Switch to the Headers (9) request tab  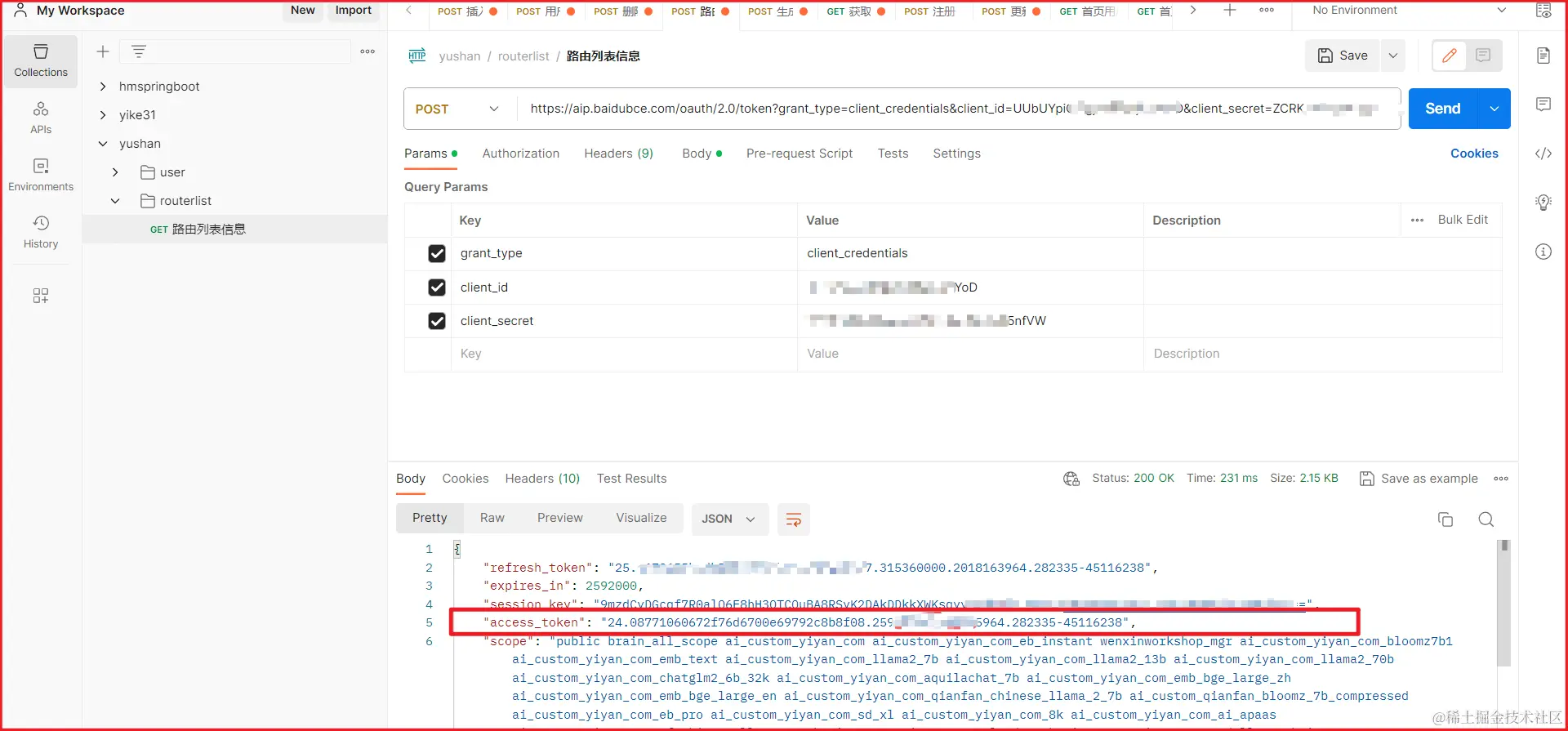pyautogui.click(x=618, y=154)
